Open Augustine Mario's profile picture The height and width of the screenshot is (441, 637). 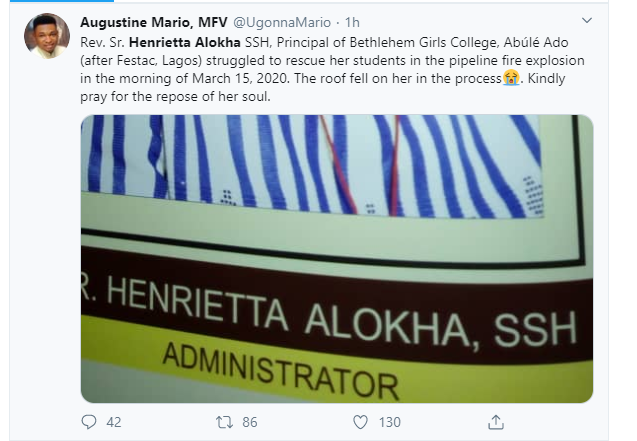click(47, 37)
